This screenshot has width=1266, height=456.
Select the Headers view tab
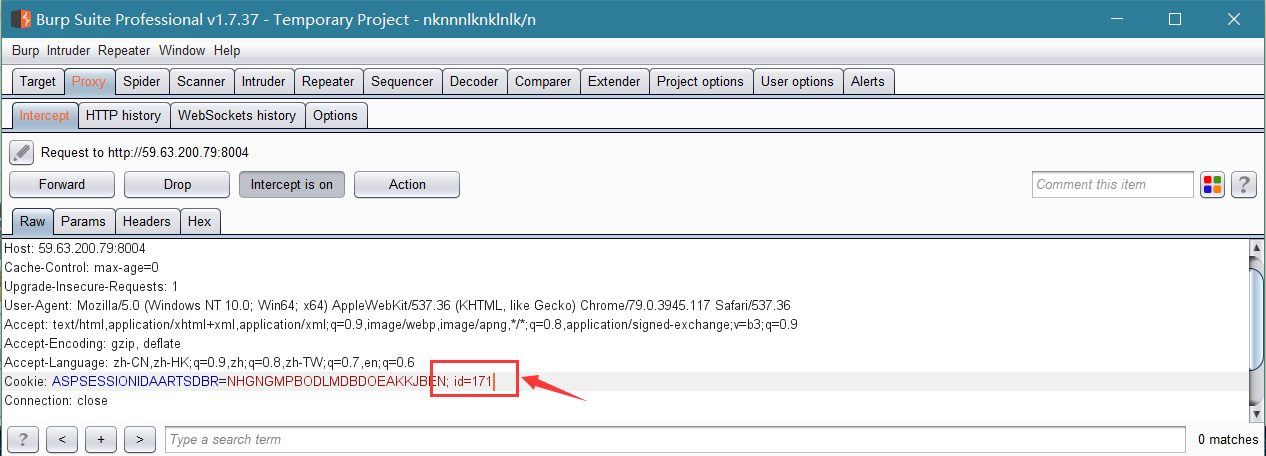147,221
